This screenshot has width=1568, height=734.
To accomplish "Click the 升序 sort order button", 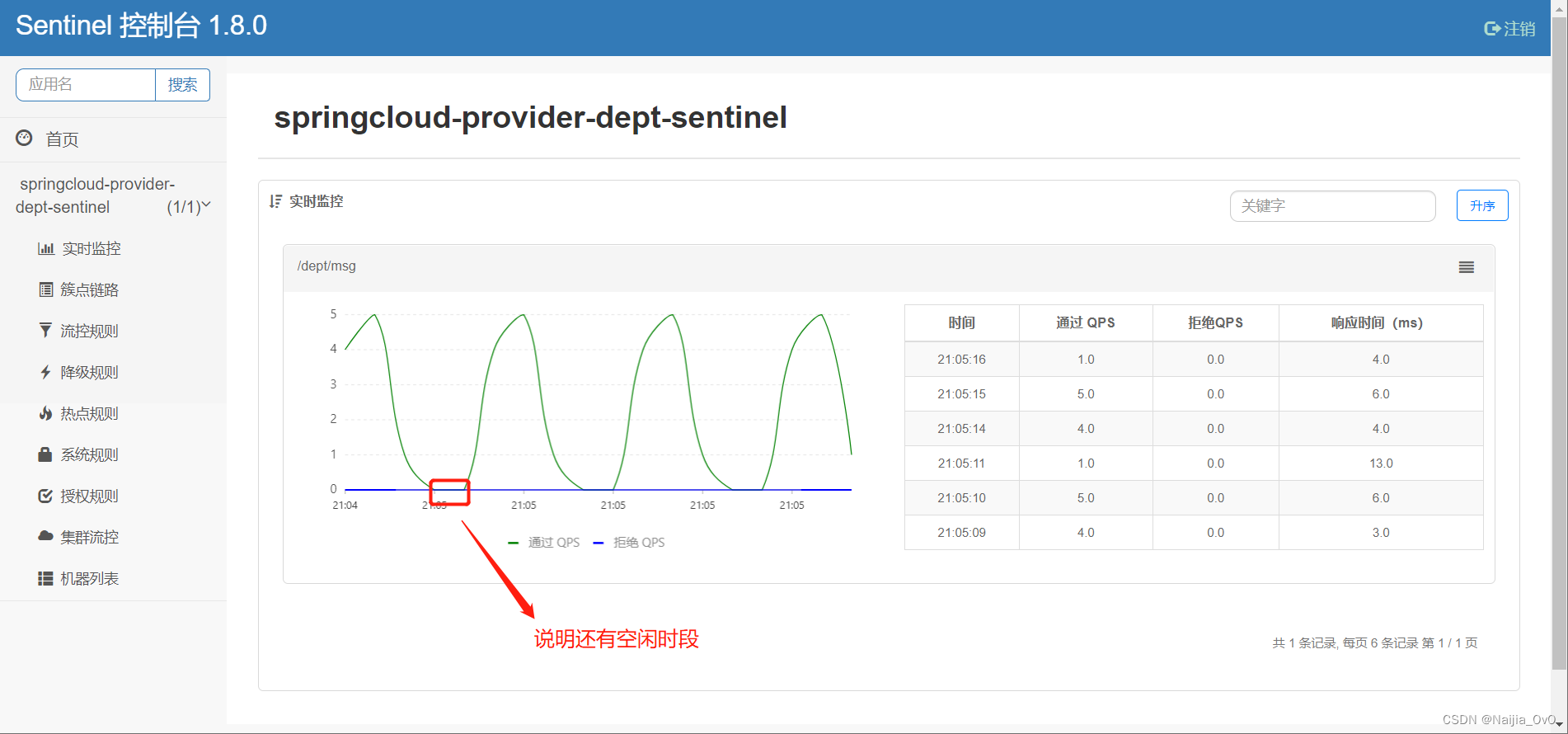I will (1482, 205).
